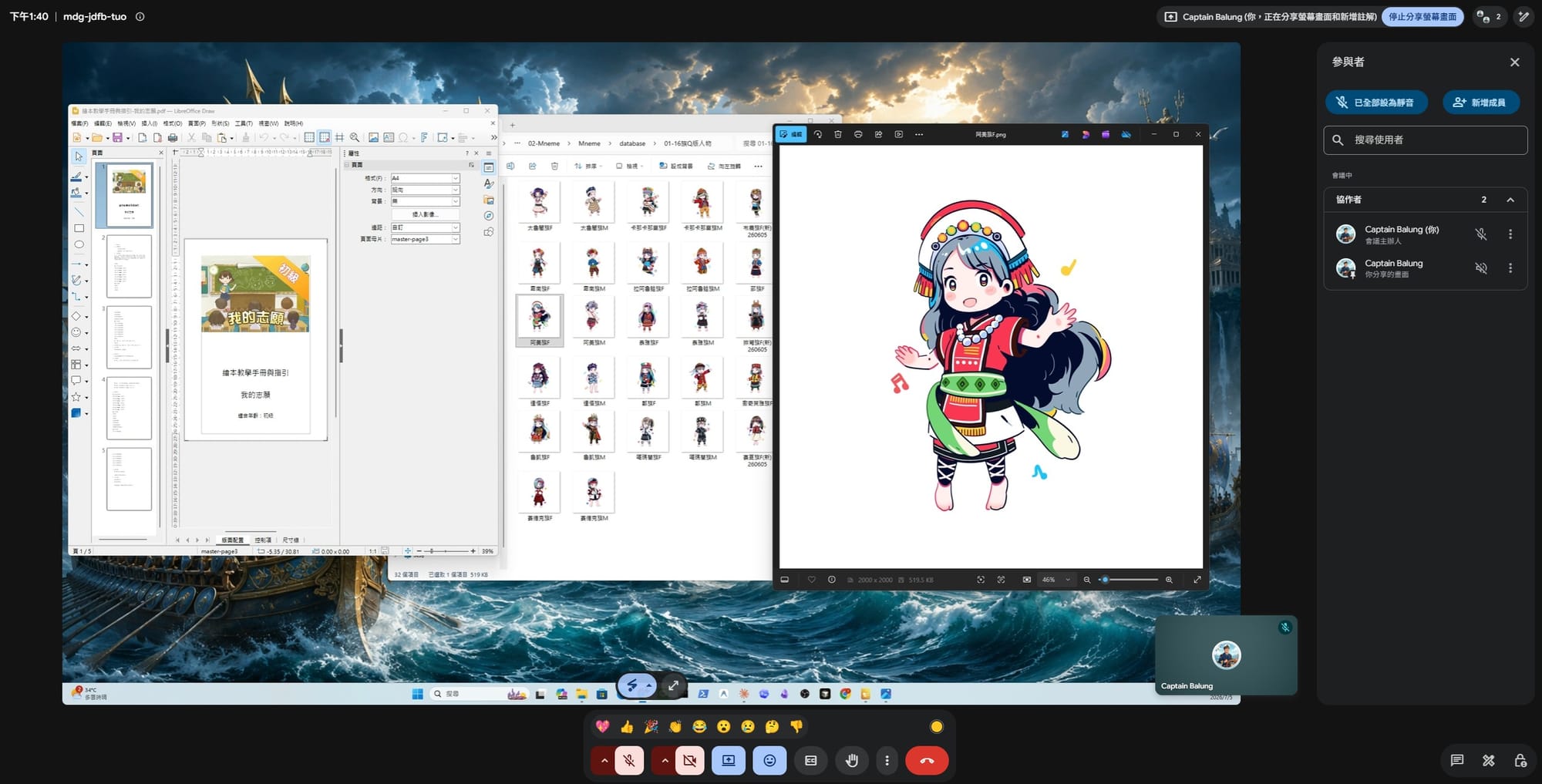Screen dimensions: 1542x784
Task: Open the 方向 orientation dropdown in Draw
Action: click(x=425, y=190)
